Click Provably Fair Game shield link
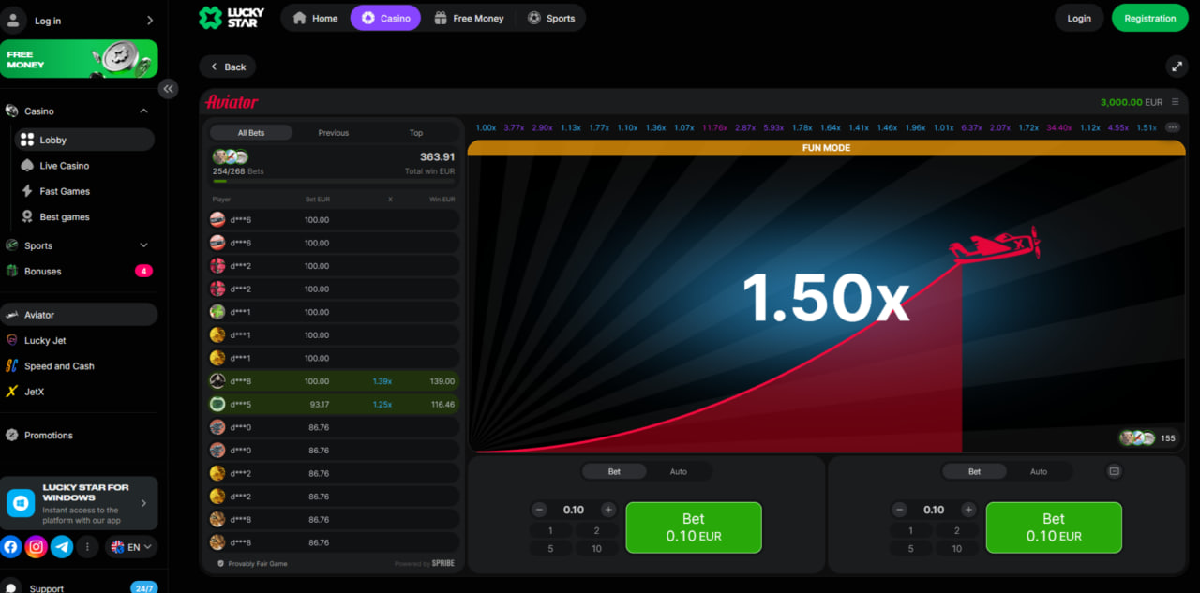1200x593 pixels. point(252,564)
